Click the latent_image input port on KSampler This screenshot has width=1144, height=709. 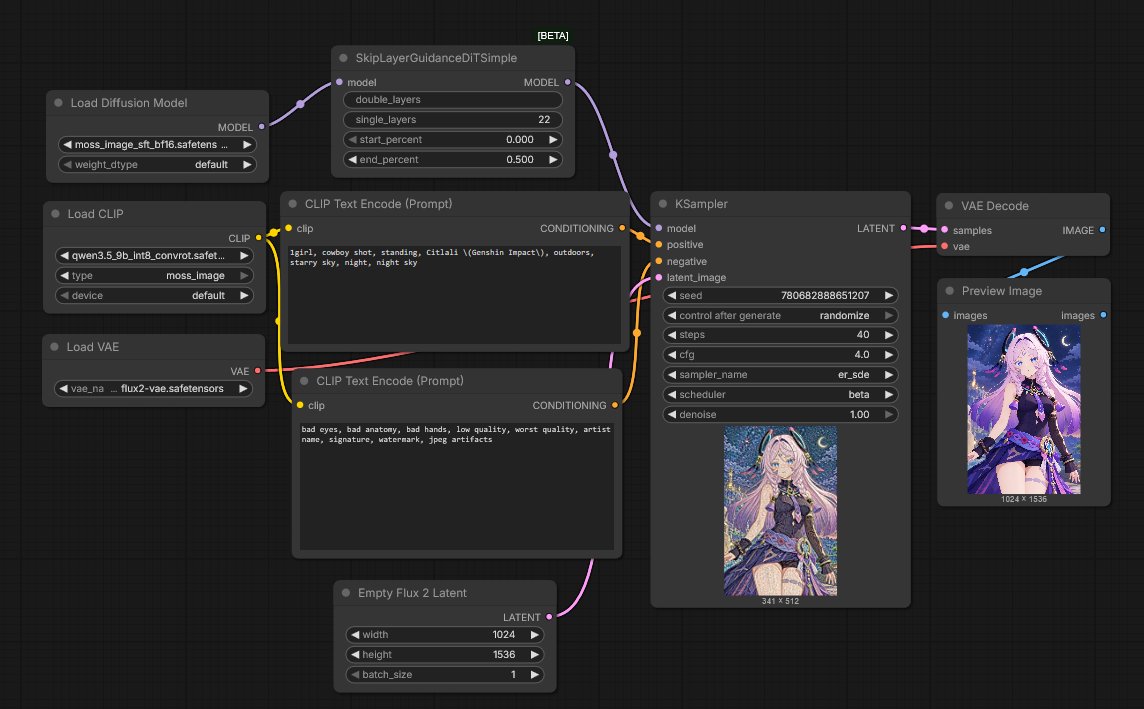tap(659, 277)
